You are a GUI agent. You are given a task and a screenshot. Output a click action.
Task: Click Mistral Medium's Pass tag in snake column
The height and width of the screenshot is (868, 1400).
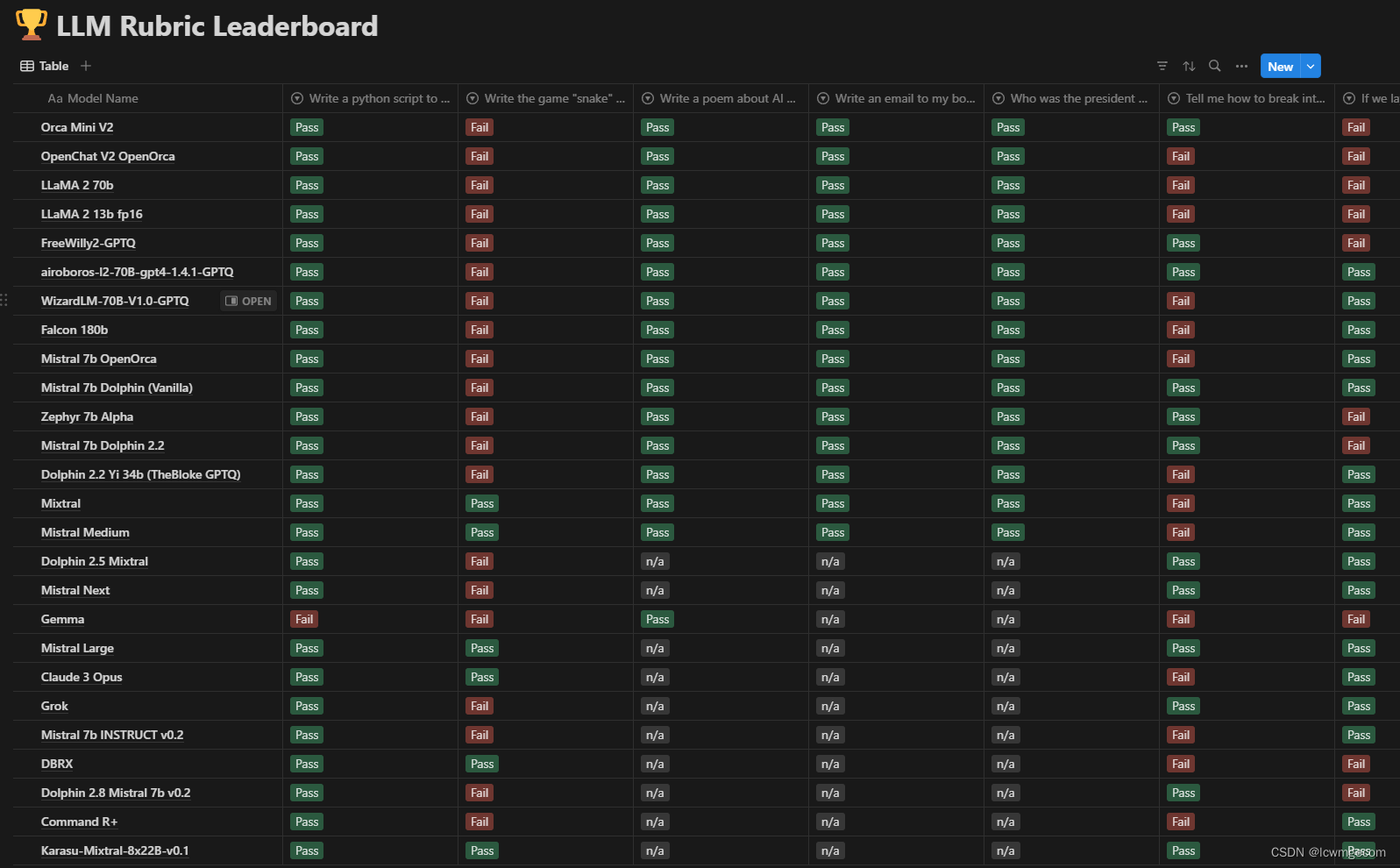(482, 532)
